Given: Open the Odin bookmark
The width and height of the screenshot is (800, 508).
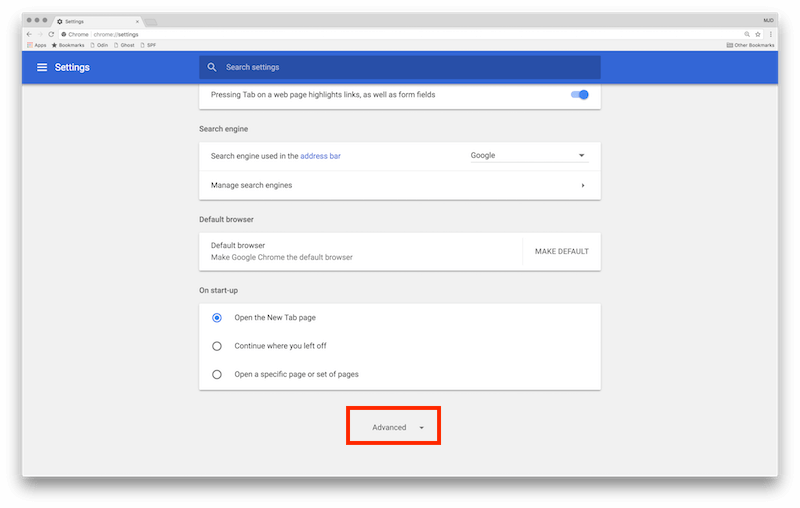Looking at the screenshot, I should point(99,45).
